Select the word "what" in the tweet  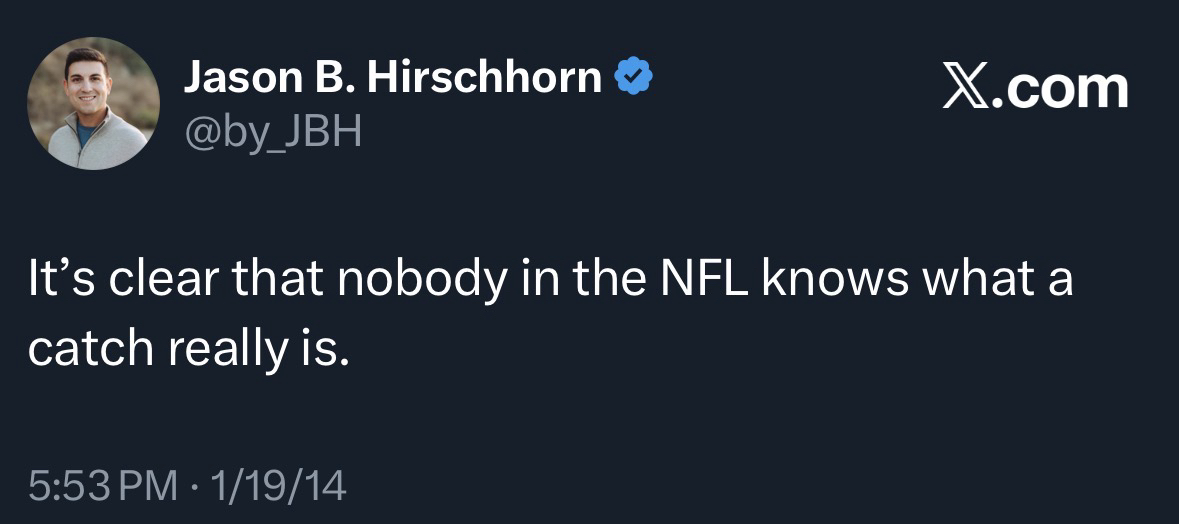(x=972, y=281)
